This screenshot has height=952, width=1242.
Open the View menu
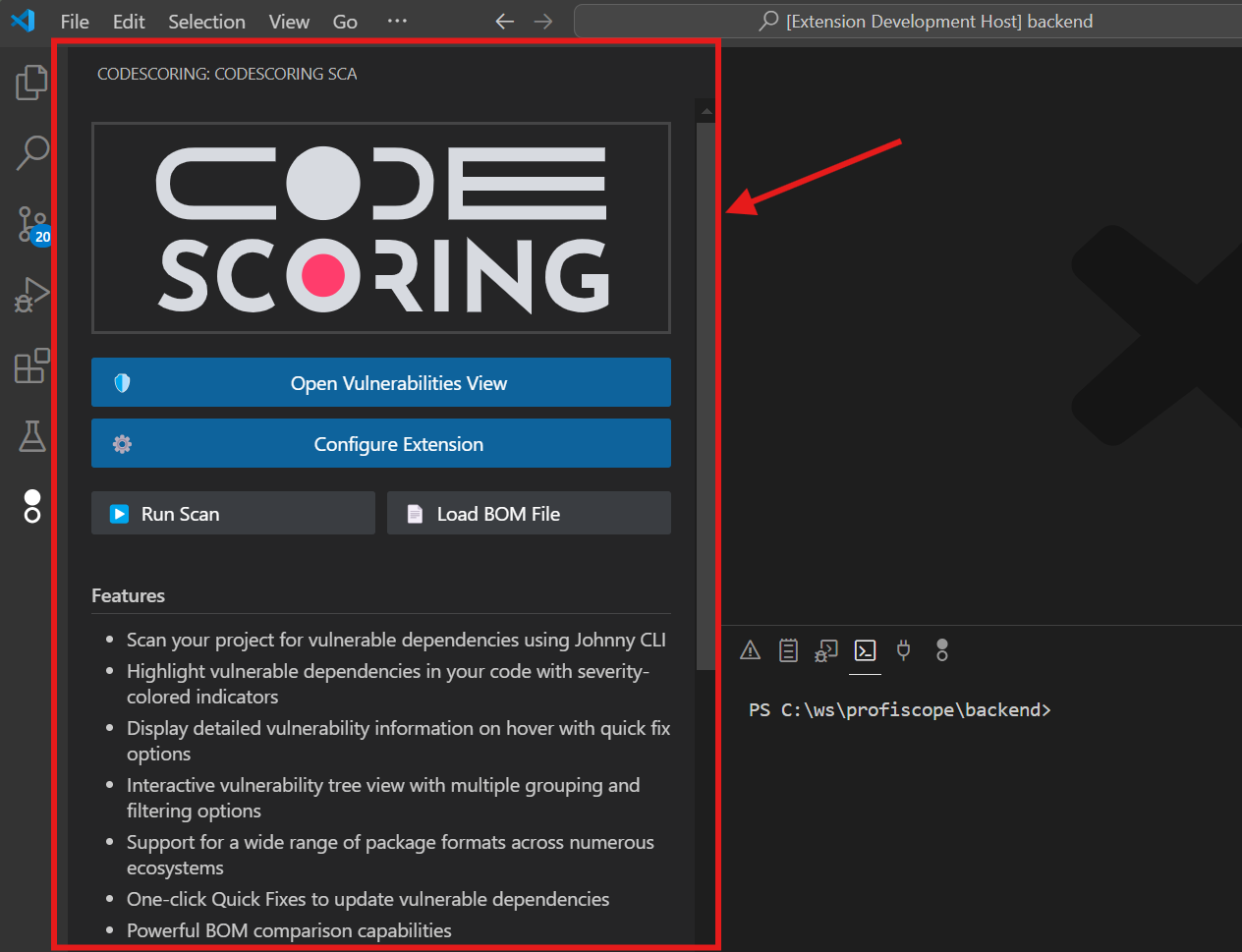pos(289,22)
